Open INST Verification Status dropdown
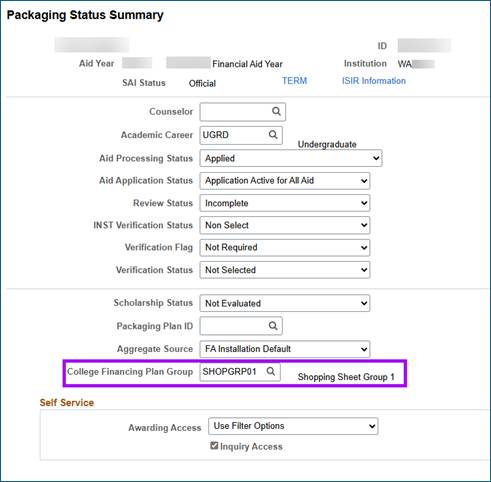Image resolution: width=491 pixels, height=482 pixels. pyautogui.click(x=285, y=225)
